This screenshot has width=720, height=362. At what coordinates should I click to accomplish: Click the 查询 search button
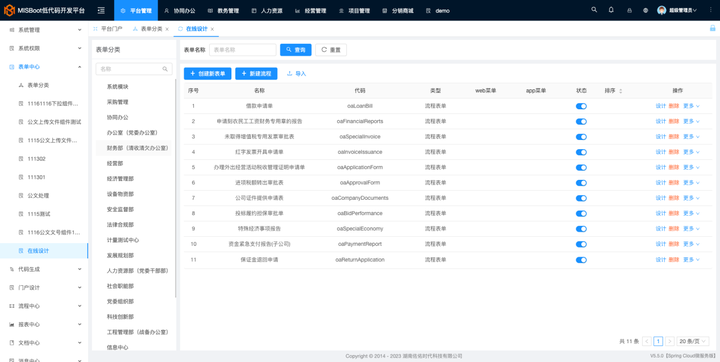tap(296, 50)
